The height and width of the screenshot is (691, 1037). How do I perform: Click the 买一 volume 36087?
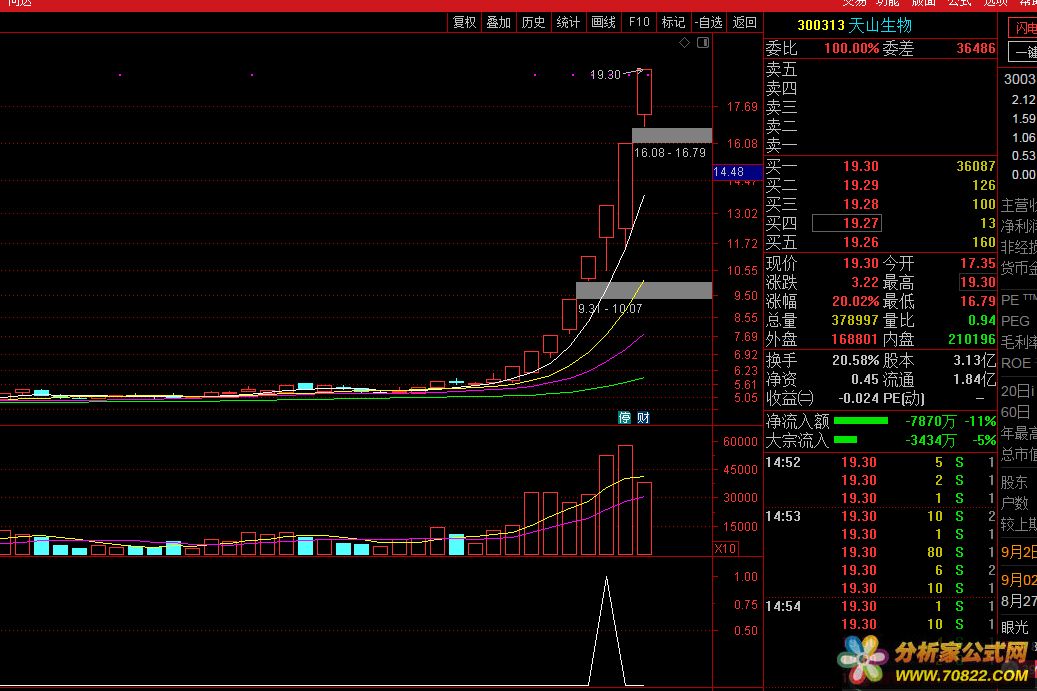[975, 167]
